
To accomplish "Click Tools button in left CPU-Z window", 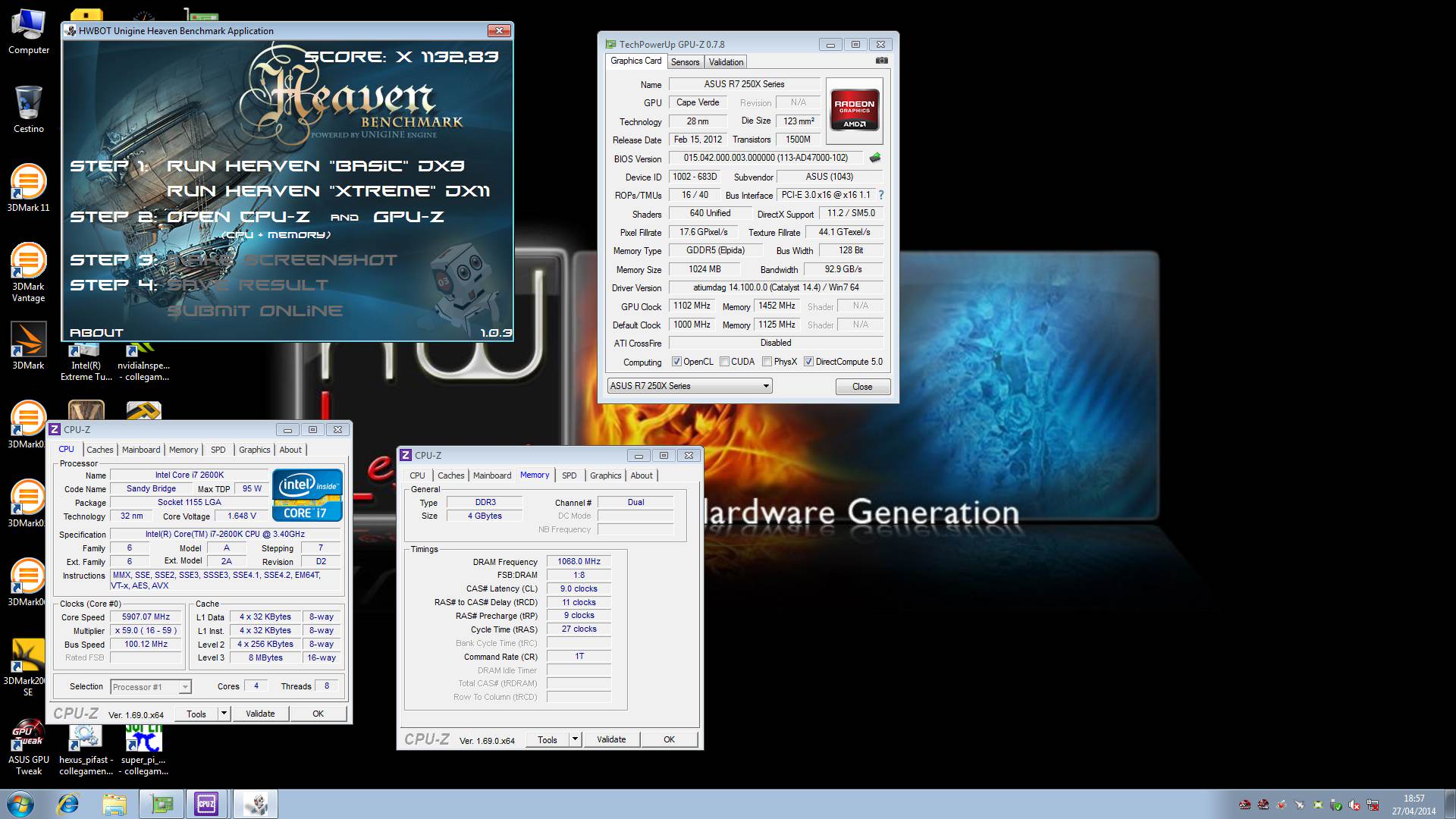I will 196,714.
